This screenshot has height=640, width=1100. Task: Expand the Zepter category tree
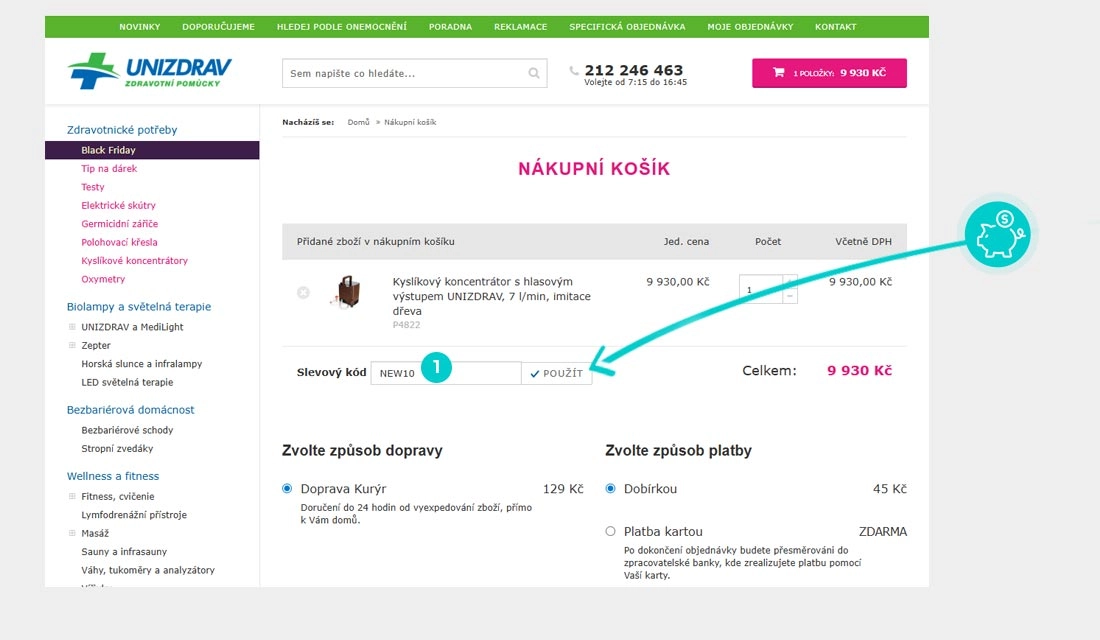click(72, 345)
